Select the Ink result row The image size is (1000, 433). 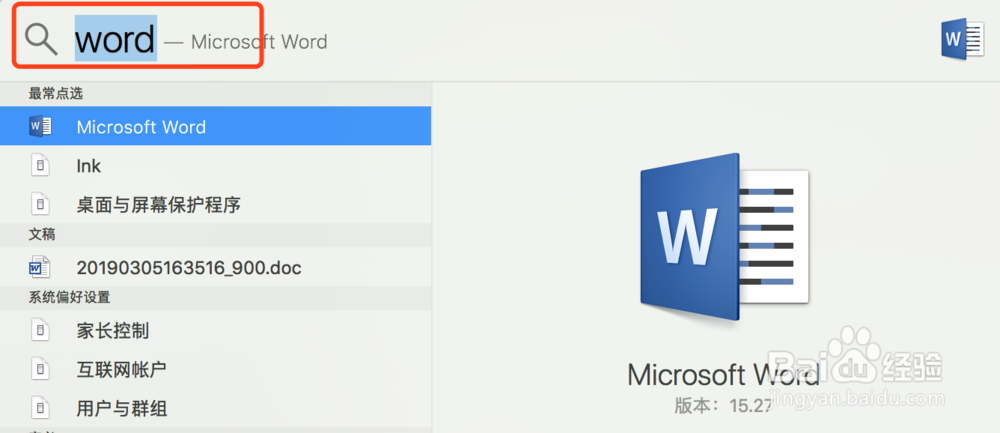pyautogui.click(x=216, y=166)
